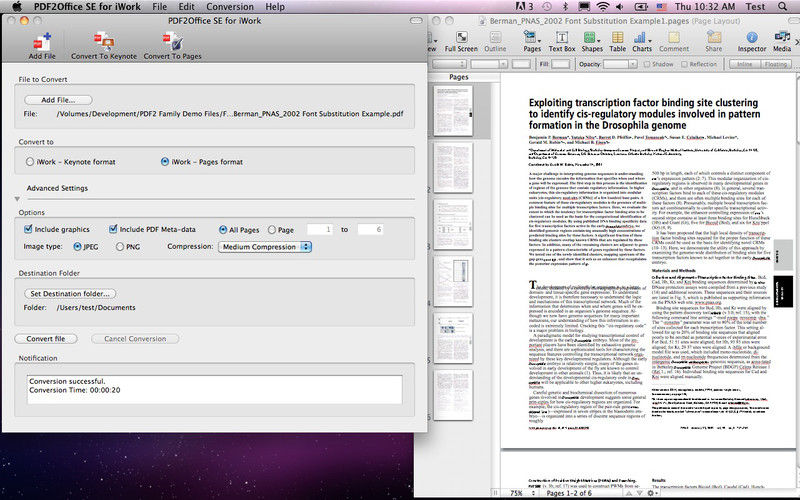Open the Conversion menu

[230, 7]
